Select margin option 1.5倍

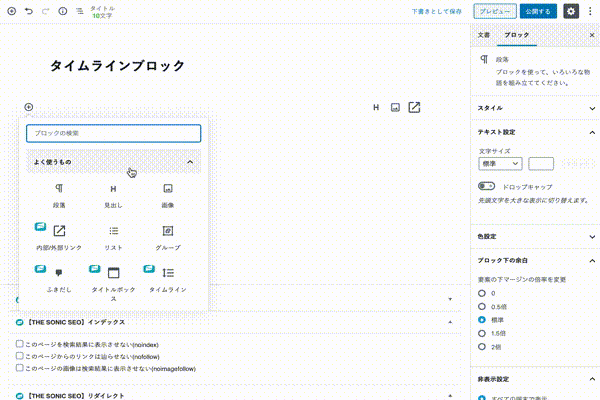[482, 333]
